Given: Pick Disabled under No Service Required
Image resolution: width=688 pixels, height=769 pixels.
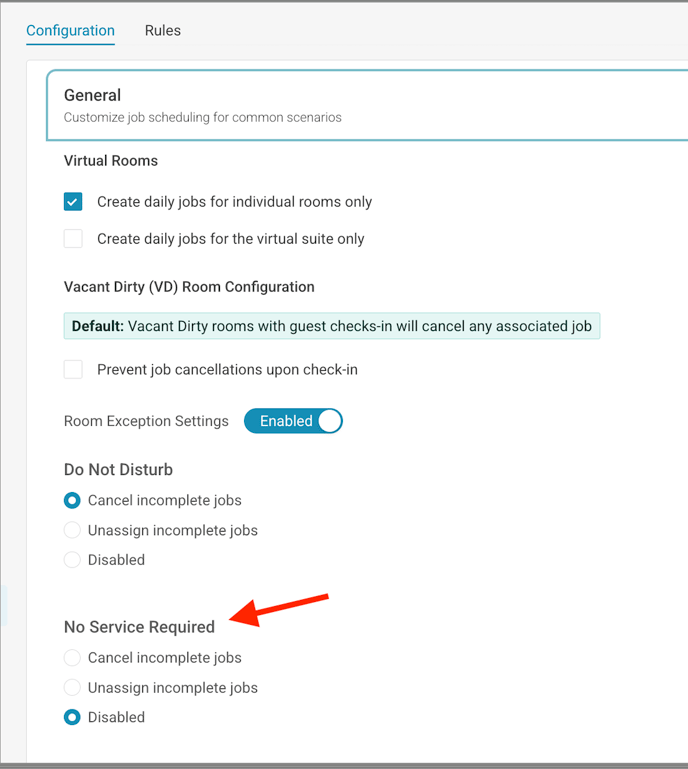Looking at the screenshot, I should tap(72, 717).
